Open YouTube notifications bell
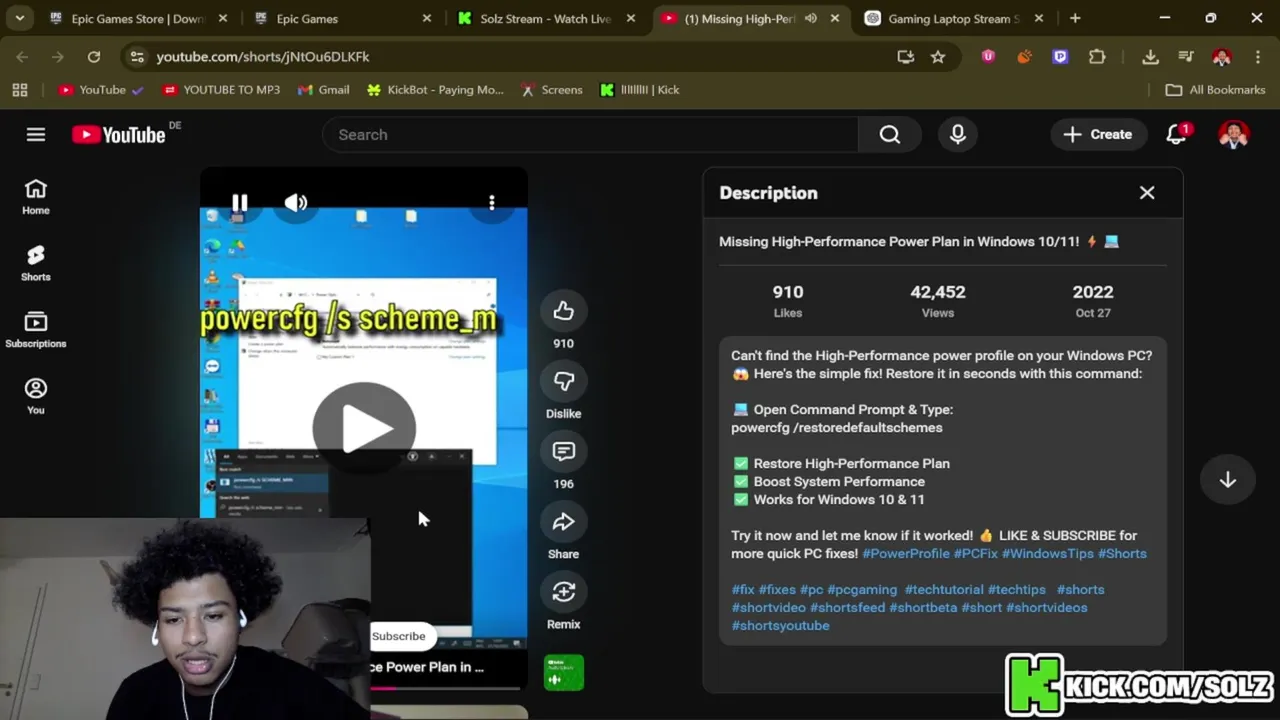This screenshot has width=1280, height=720. coord(1176,134)
